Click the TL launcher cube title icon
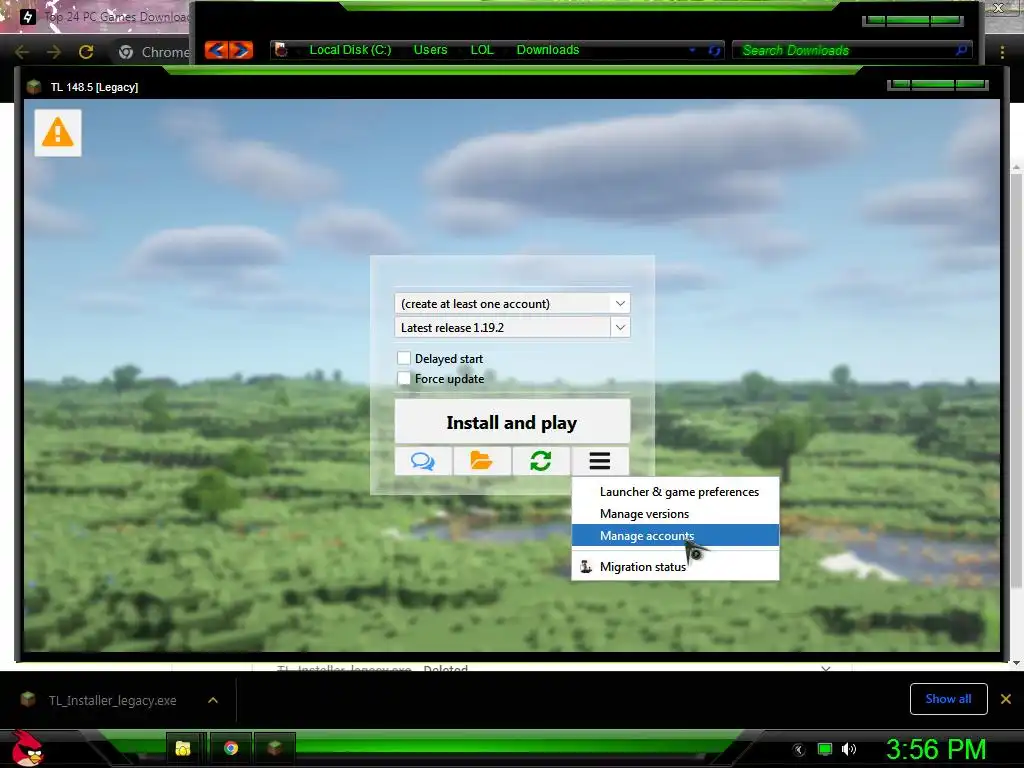Screen dimensions: 1024x768 click(x=34, y=87)
